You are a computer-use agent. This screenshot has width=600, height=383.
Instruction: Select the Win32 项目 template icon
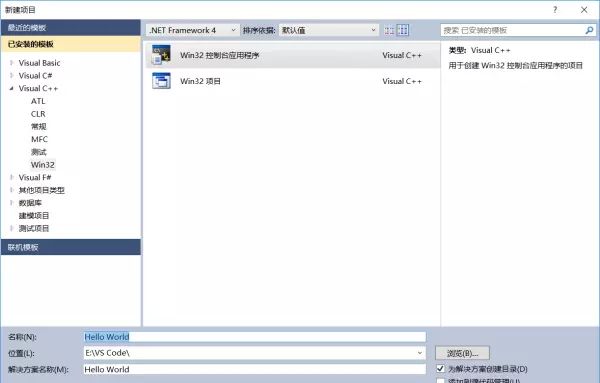click(x=161, y=81)
